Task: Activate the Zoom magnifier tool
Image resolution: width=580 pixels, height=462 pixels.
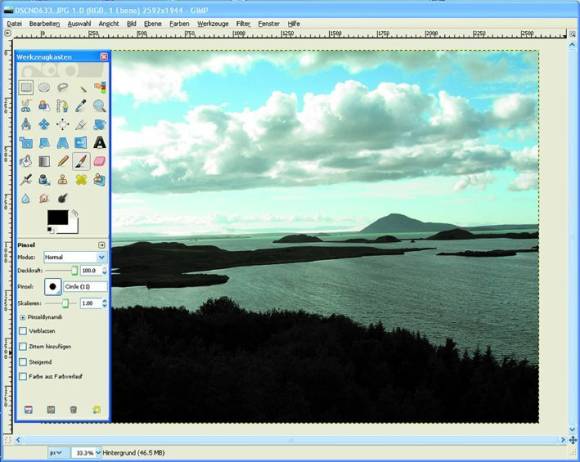Action: pos(100,106)
